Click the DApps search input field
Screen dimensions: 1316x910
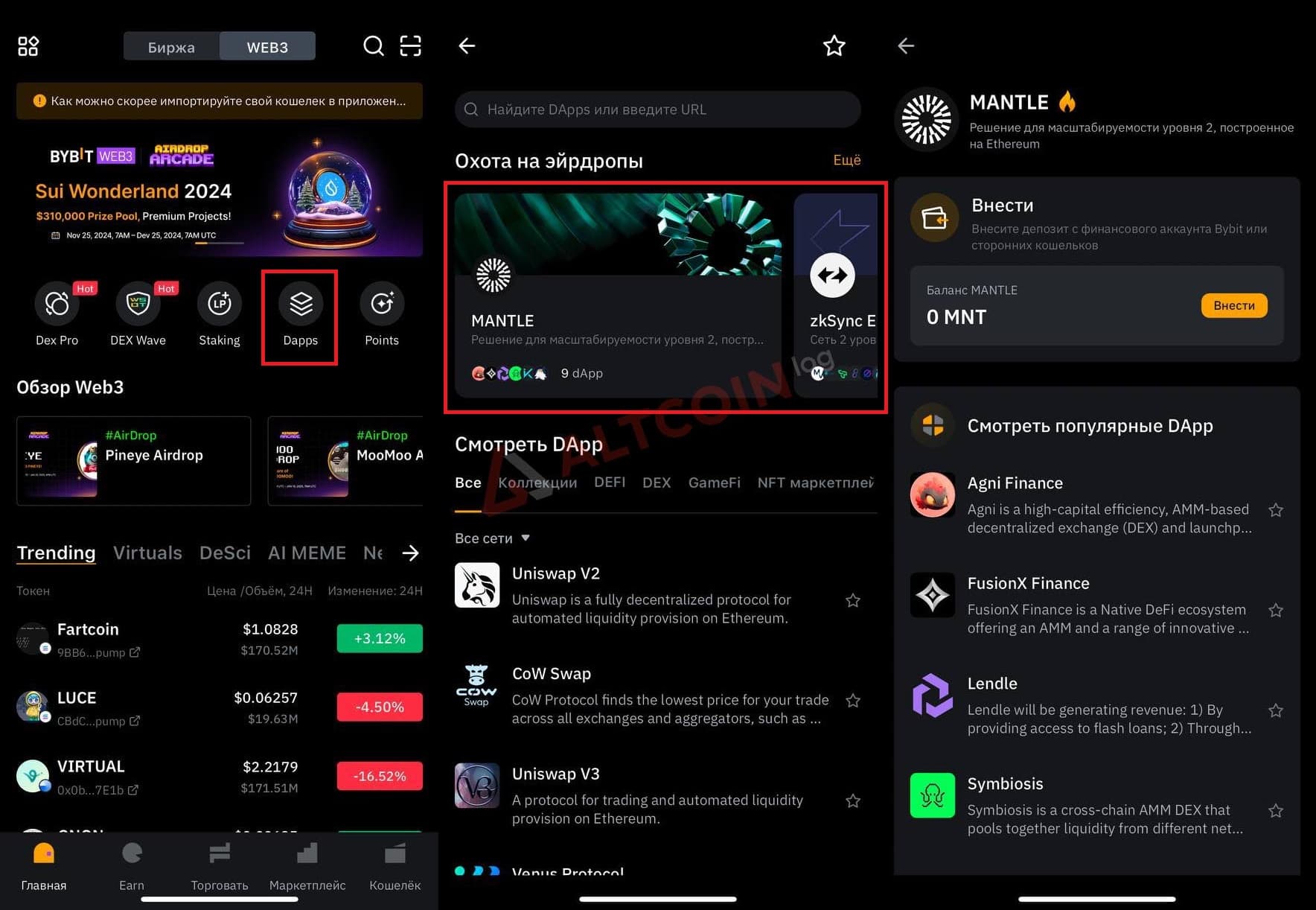coord(658,109)
